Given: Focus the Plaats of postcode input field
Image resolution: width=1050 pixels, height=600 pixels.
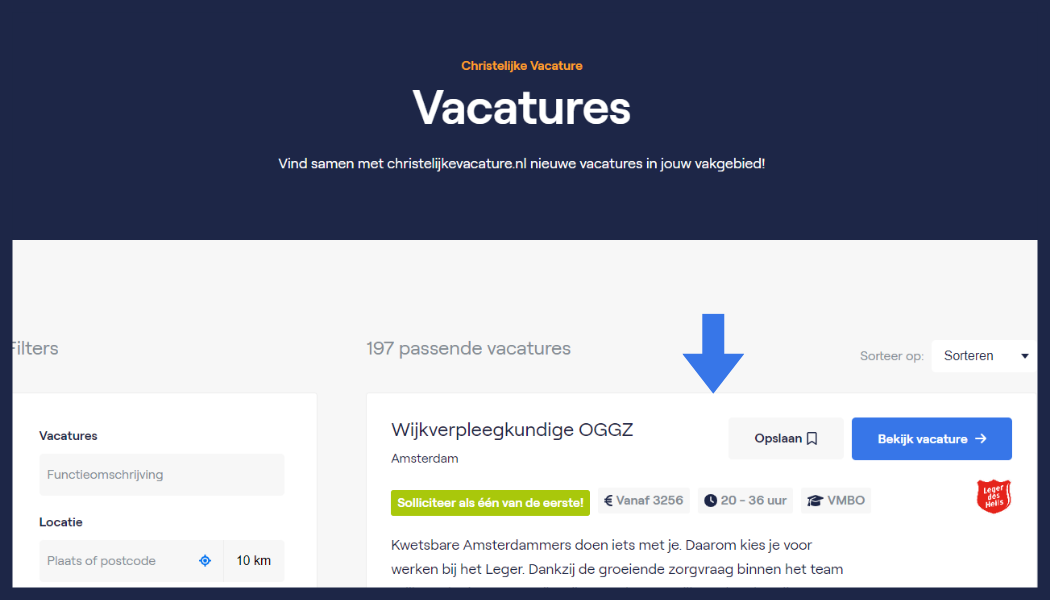Looking at the screenshot, I should pos(131,560).
